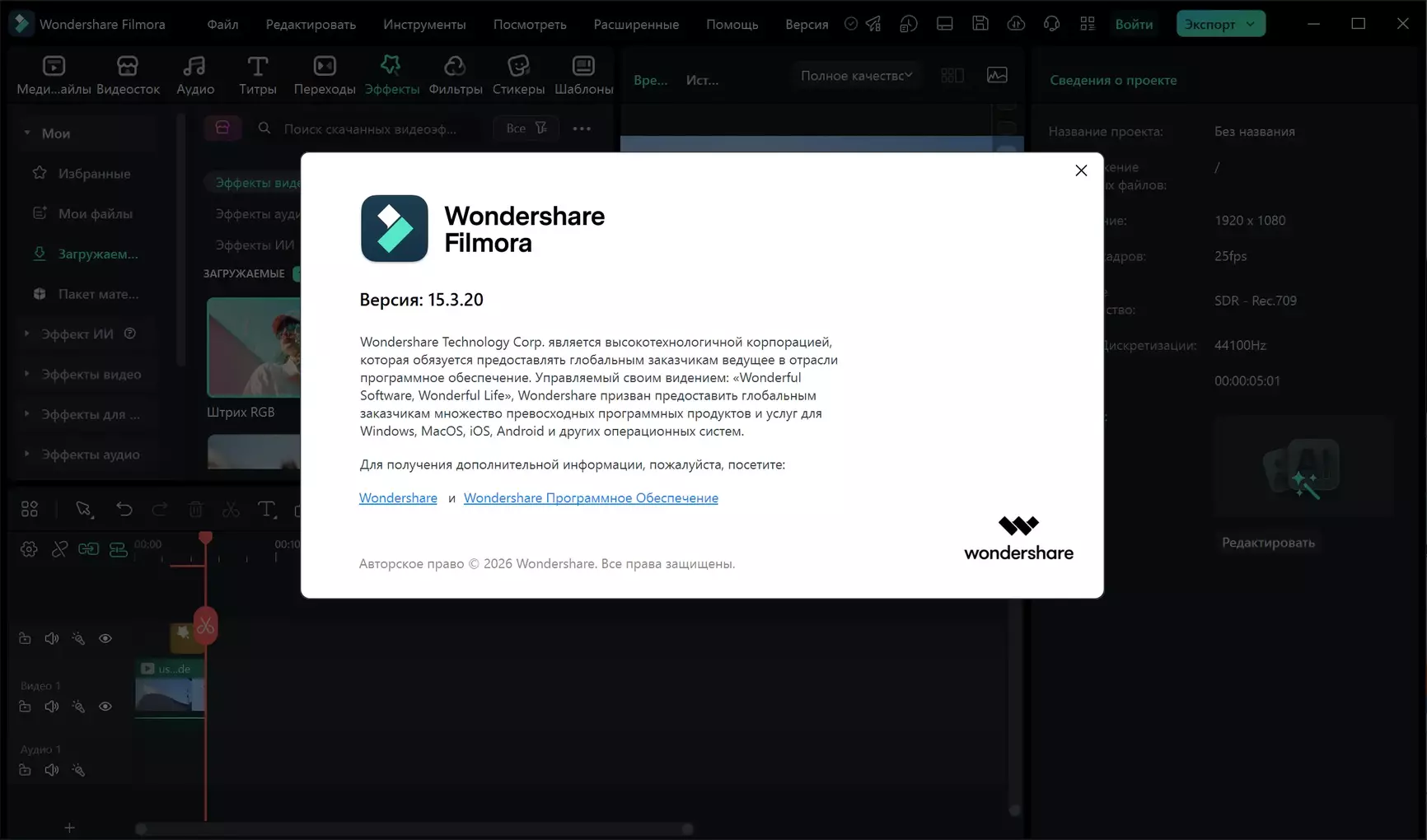Collapse the Мои tree section
The height and width of the screenshot is (840, 1427).
tap(27, 133)
